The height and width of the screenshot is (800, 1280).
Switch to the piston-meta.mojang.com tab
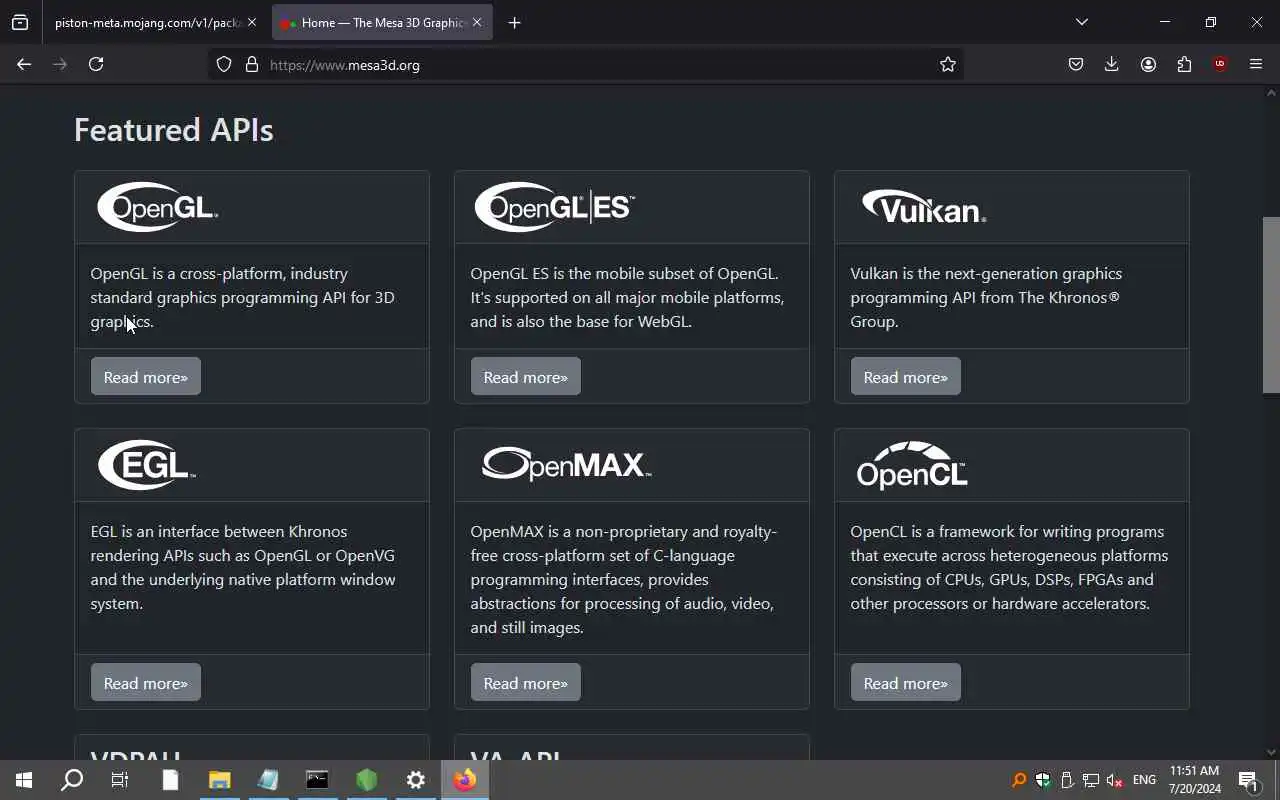(148, 22)
